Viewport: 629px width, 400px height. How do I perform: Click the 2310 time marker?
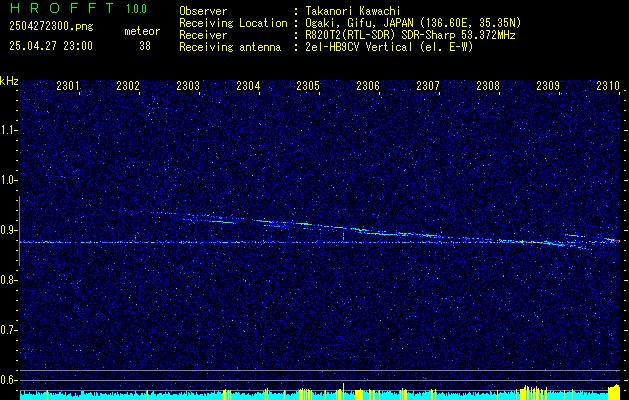(608, 85)
